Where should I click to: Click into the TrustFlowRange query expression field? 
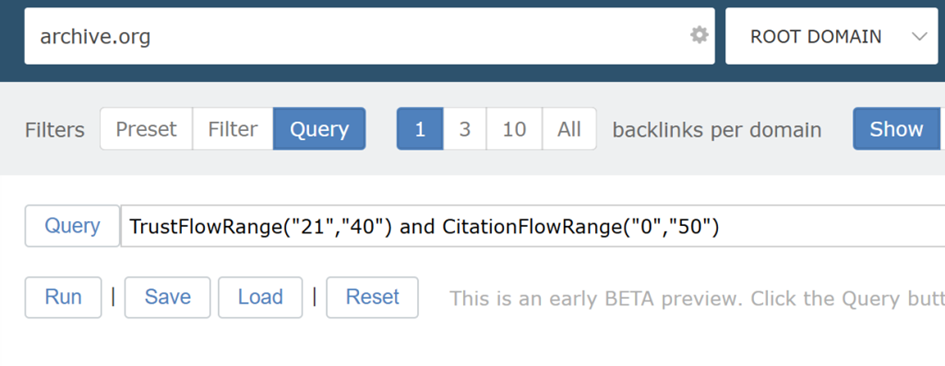click(533, 226)
